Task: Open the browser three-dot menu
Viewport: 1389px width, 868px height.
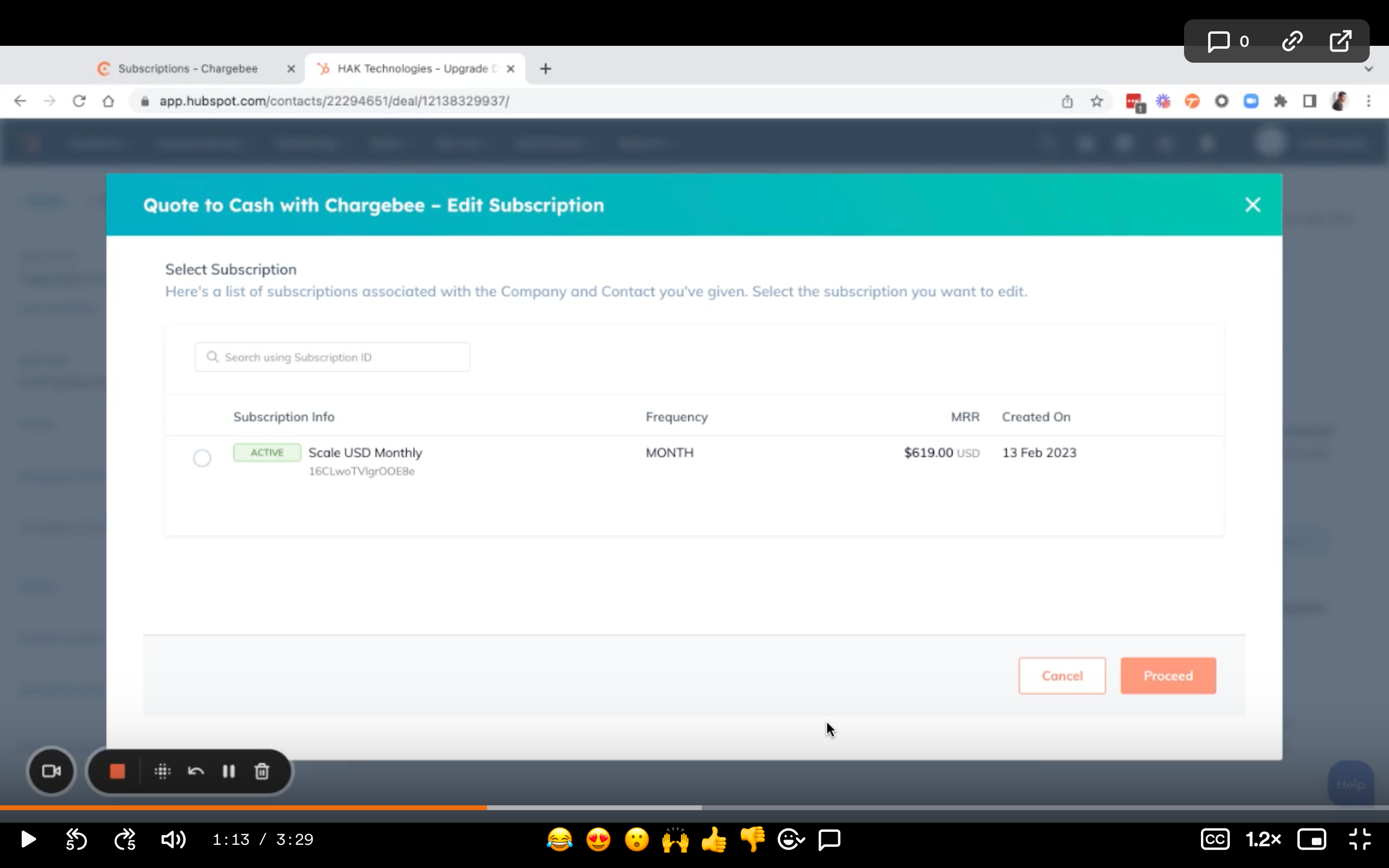Action: tap(1368, 101)
